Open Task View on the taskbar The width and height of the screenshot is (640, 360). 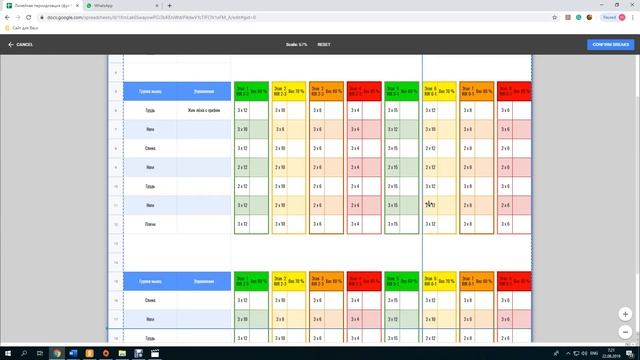tap(40, 353)
